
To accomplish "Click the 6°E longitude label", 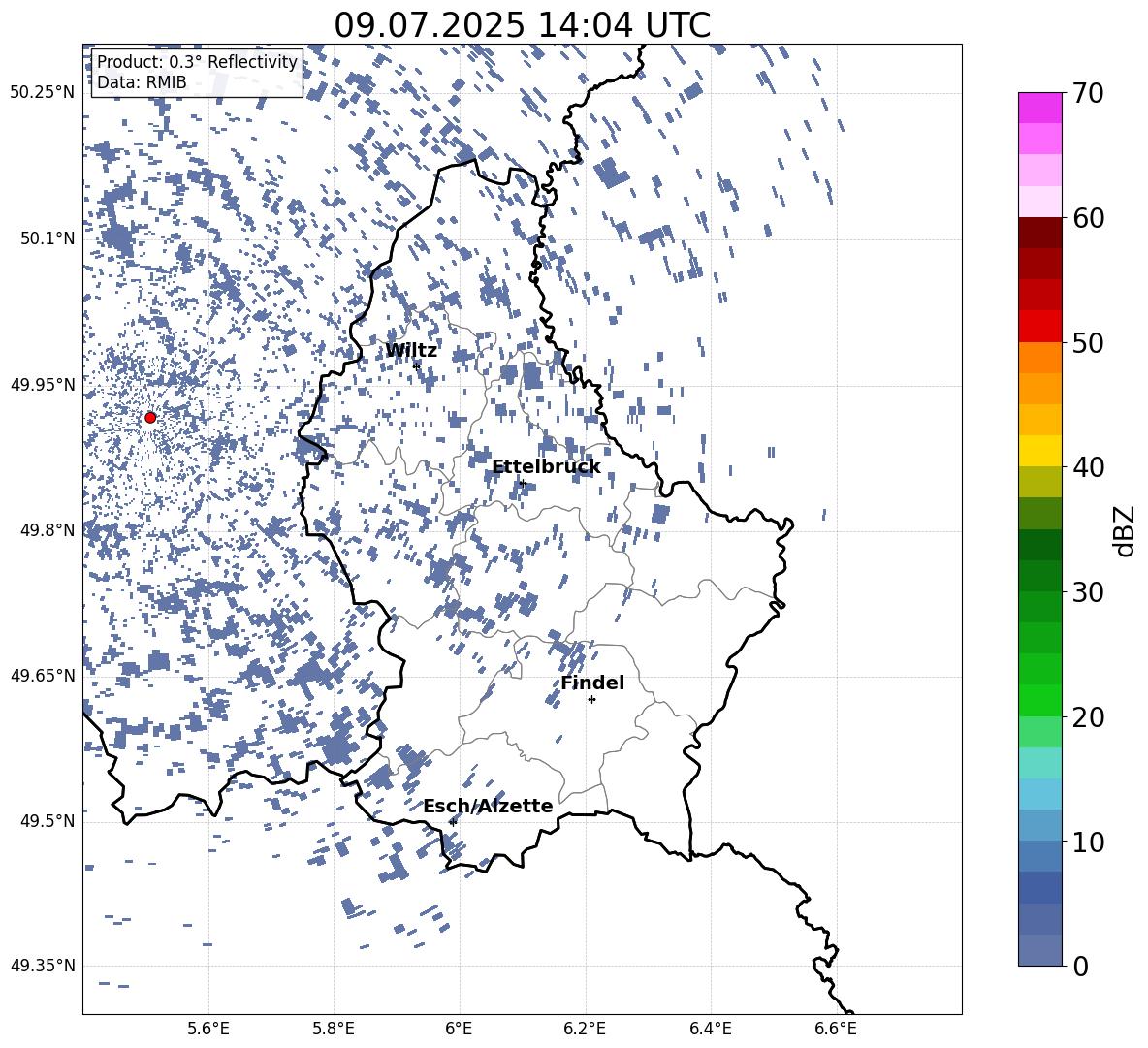I will [x=459, y=1029].
